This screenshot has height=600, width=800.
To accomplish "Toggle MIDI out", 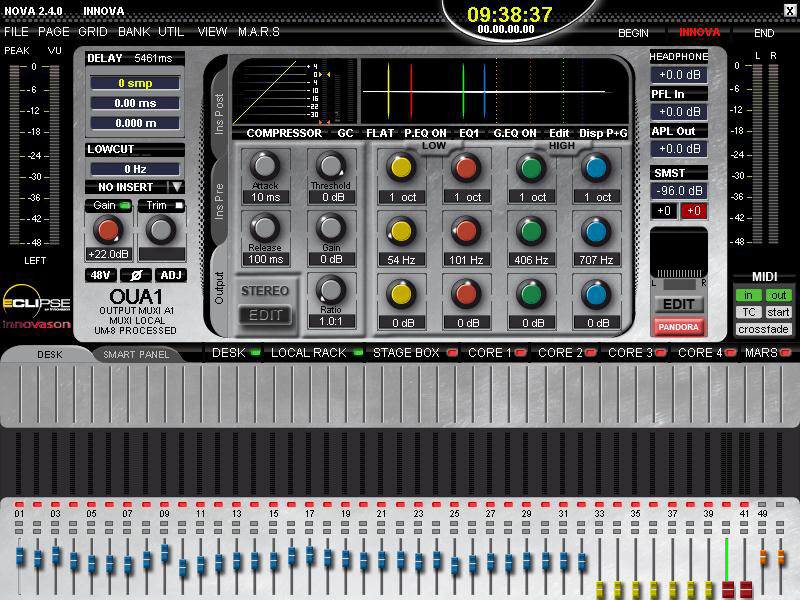I will [x=779, y=295].
